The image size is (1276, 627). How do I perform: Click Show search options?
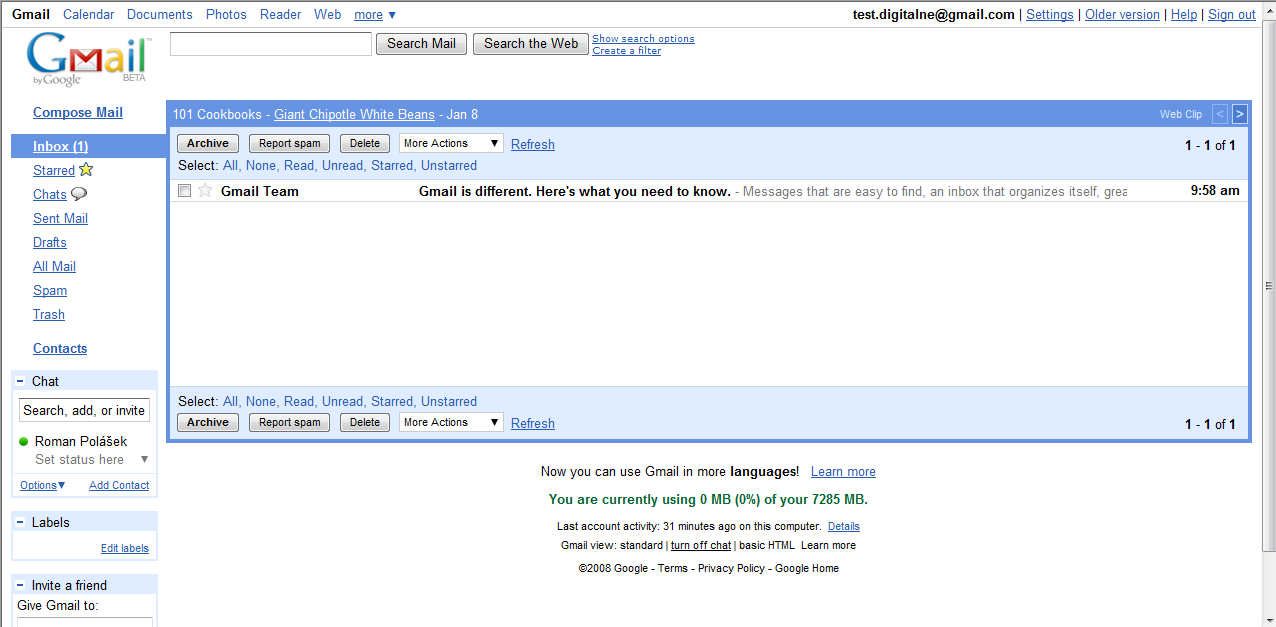(643, 39)
